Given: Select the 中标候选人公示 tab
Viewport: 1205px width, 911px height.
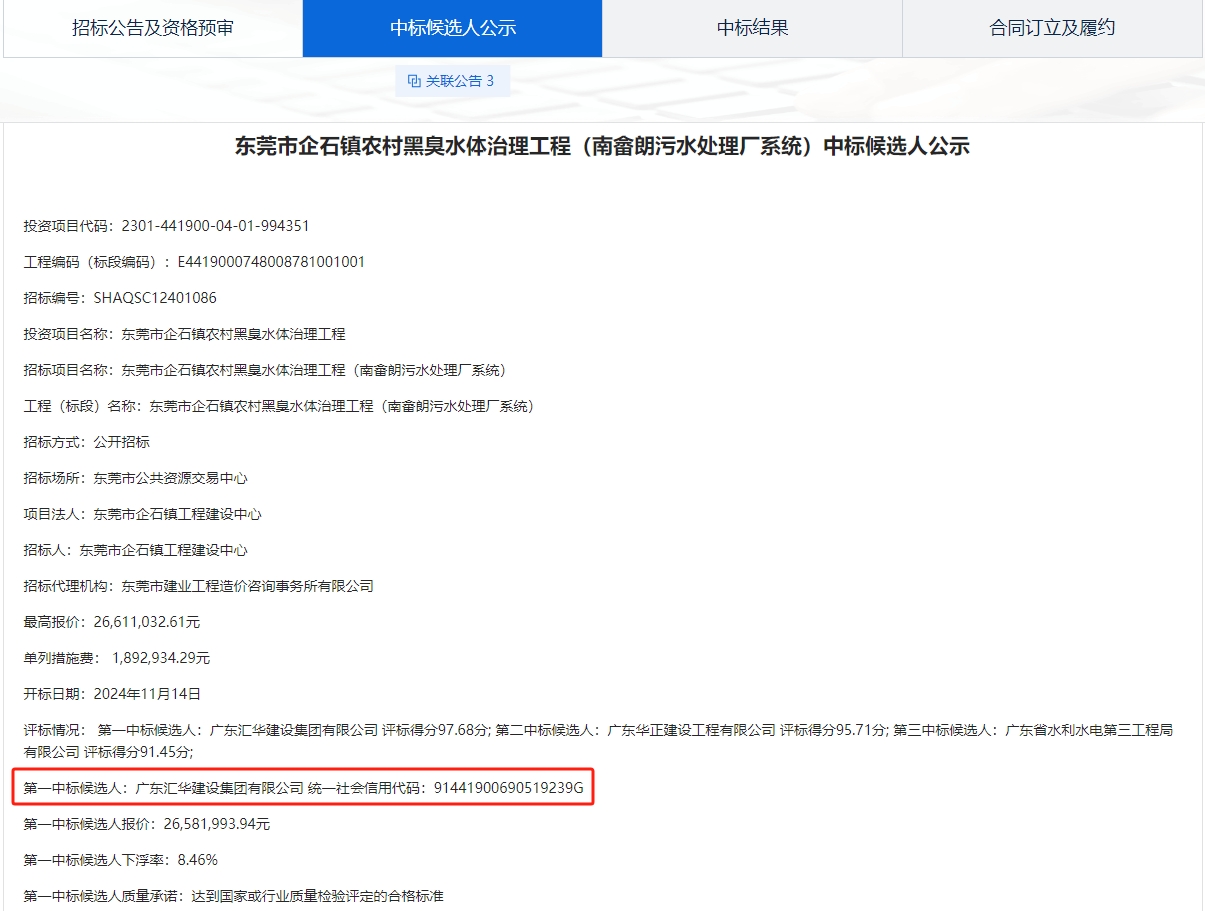Looking at the screenshot, I should (452, 28).
